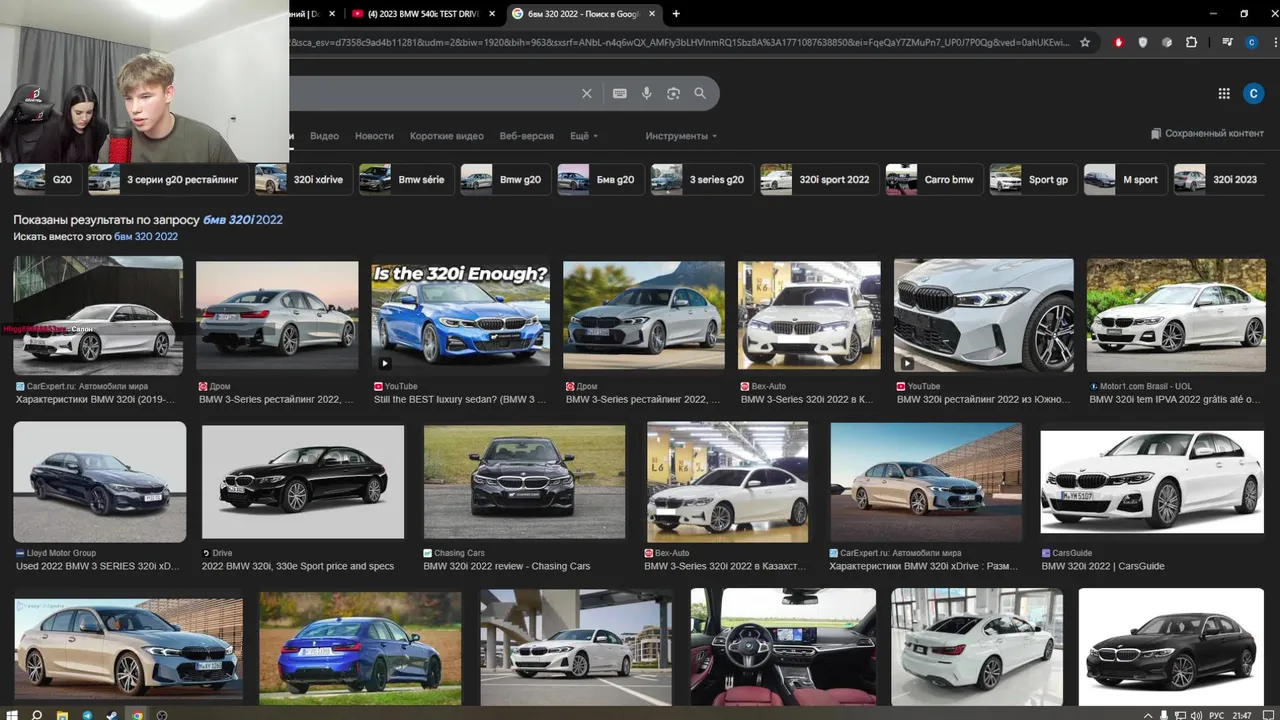
Task: Click the browser address bar URL
Action: (x=680, y=42)
